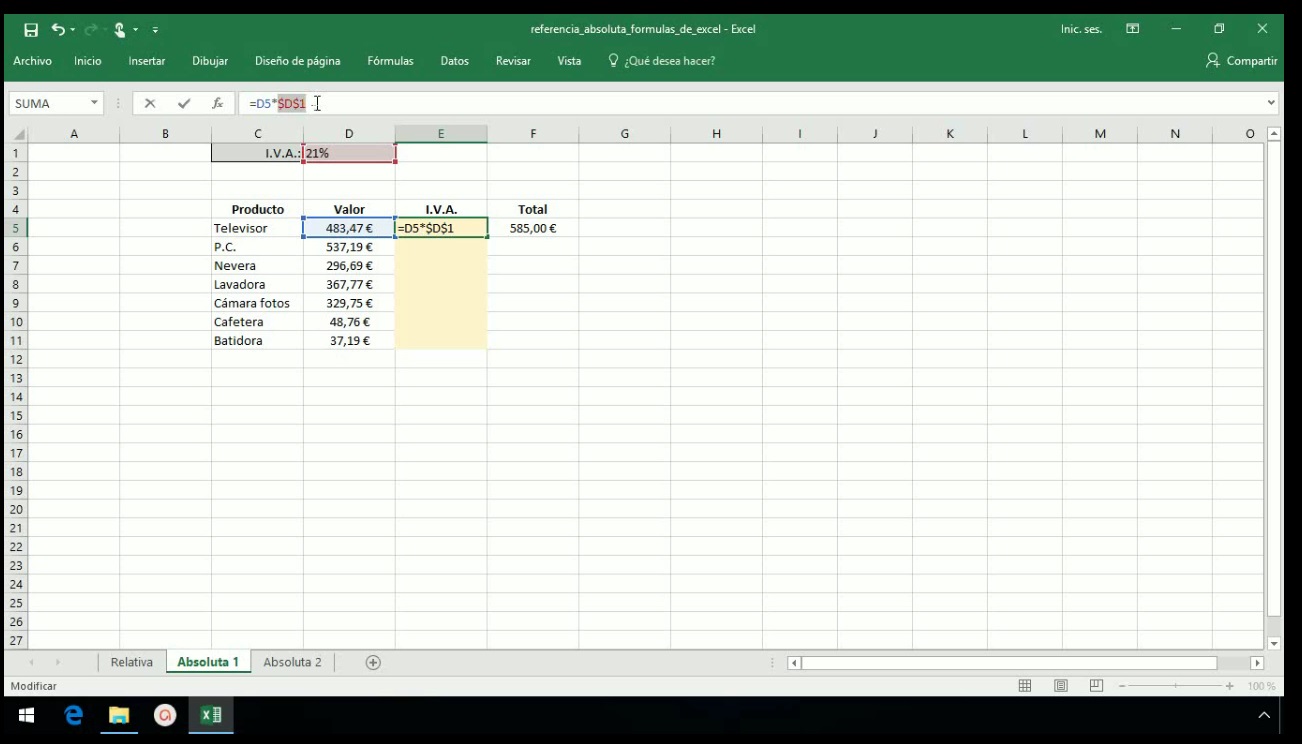Open the Insertar ribbon tab
Viewport: 1302px width, 744px height.
(x=147, y=61)
